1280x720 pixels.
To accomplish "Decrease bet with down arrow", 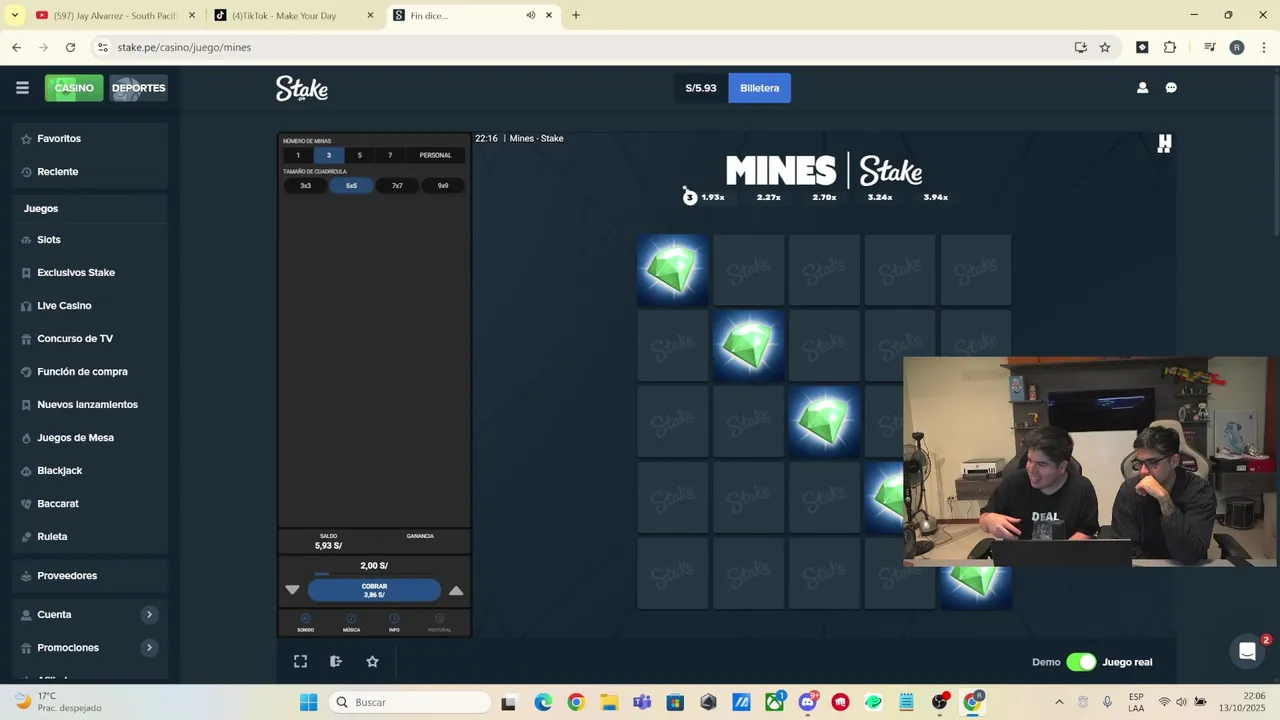I will [292, 590].
